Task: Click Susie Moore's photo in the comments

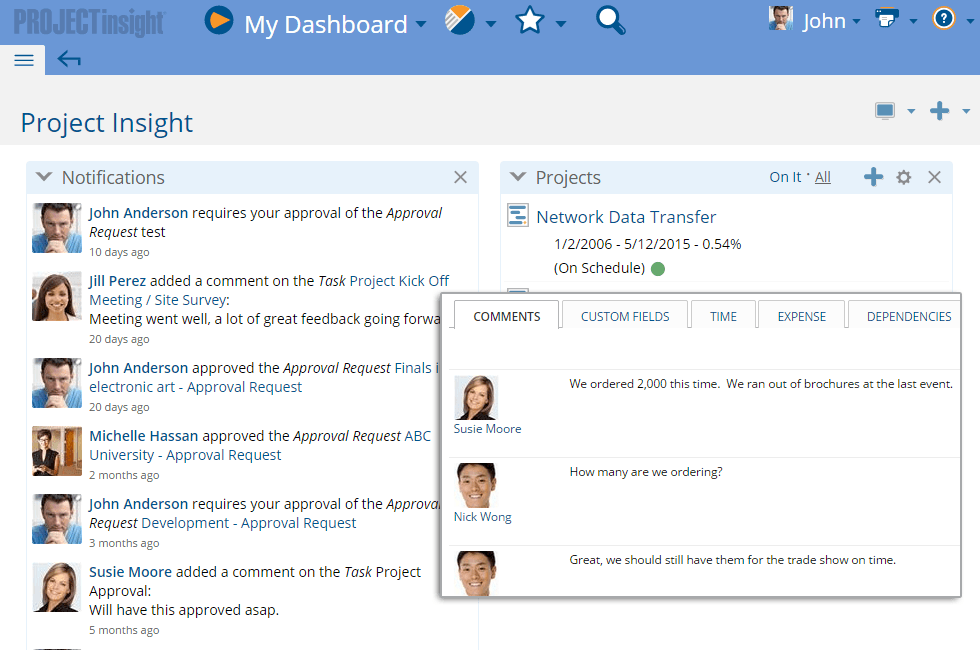Action: (476, 398)
